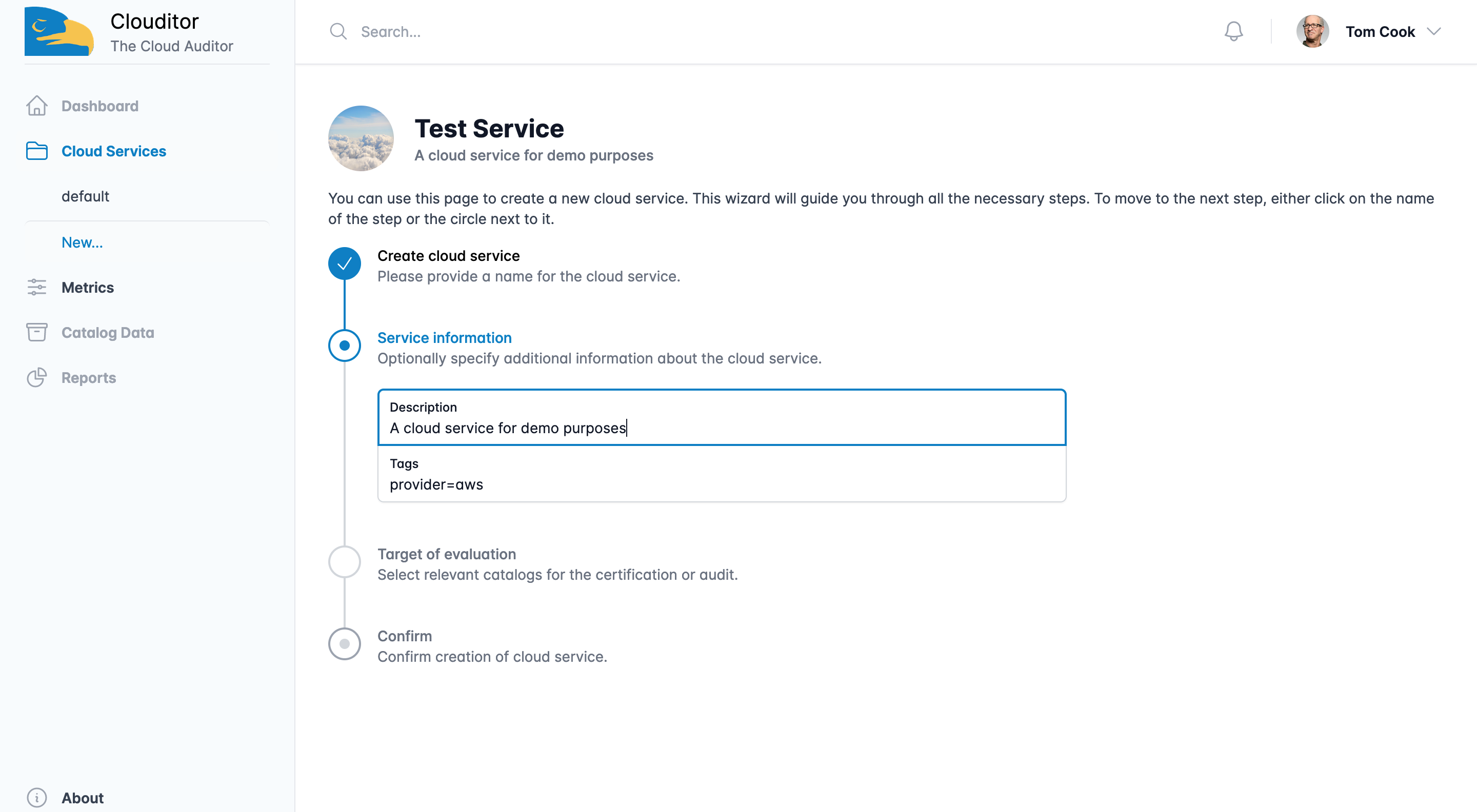Click the Reports pie chart icon
This screenshot has width=1477, height=812.
(x=37, y=378)
